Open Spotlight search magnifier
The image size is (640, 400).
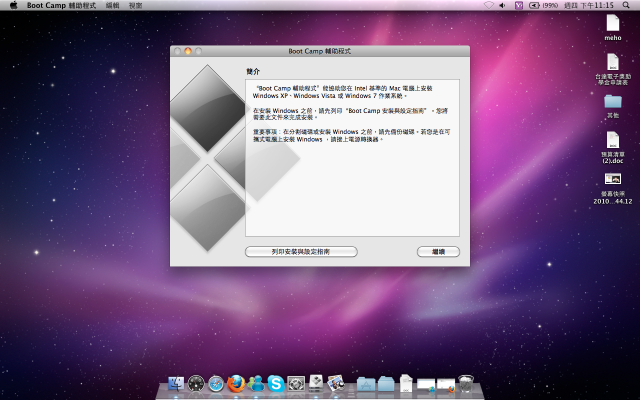(x=626, y=5)
